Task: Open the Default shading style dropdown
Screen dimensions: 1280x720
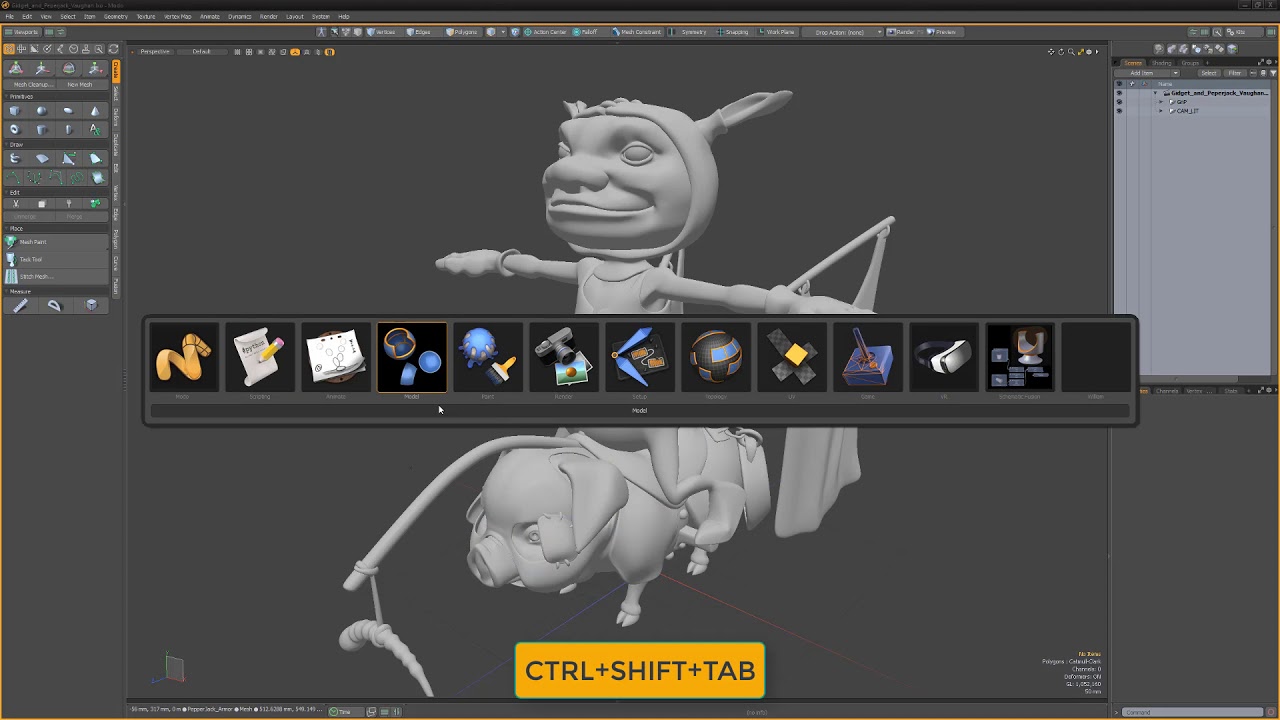Action: (202, 52)
